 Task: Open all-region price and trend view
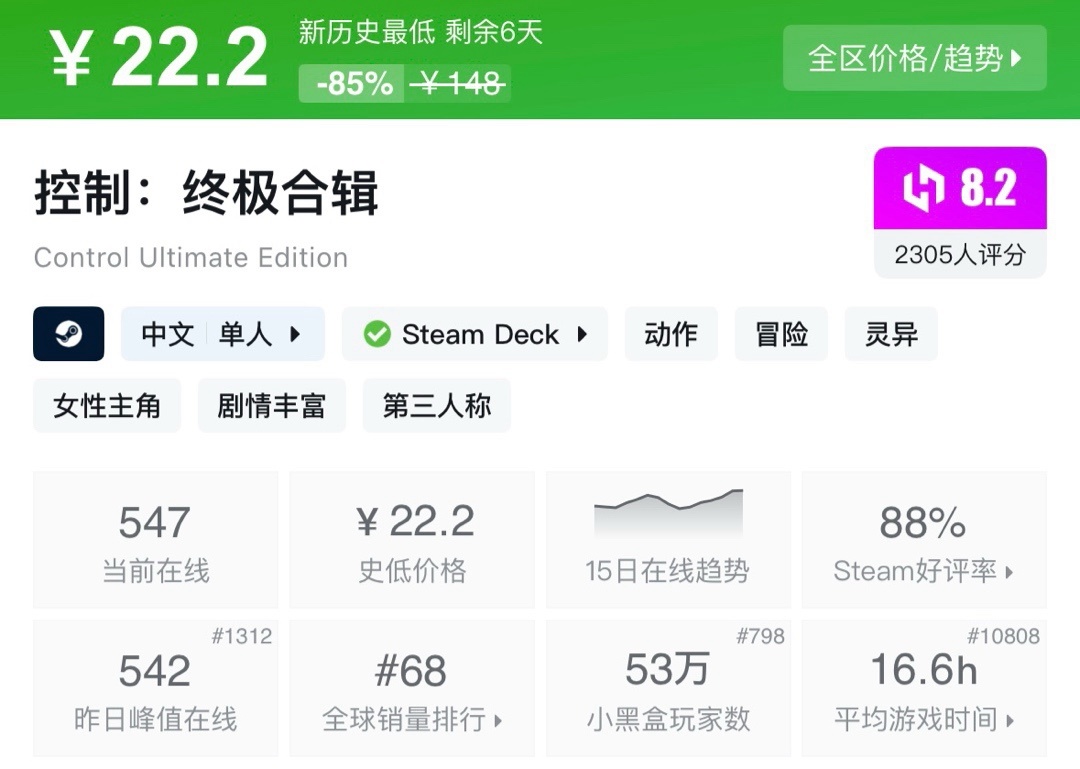tap(914, 58)
